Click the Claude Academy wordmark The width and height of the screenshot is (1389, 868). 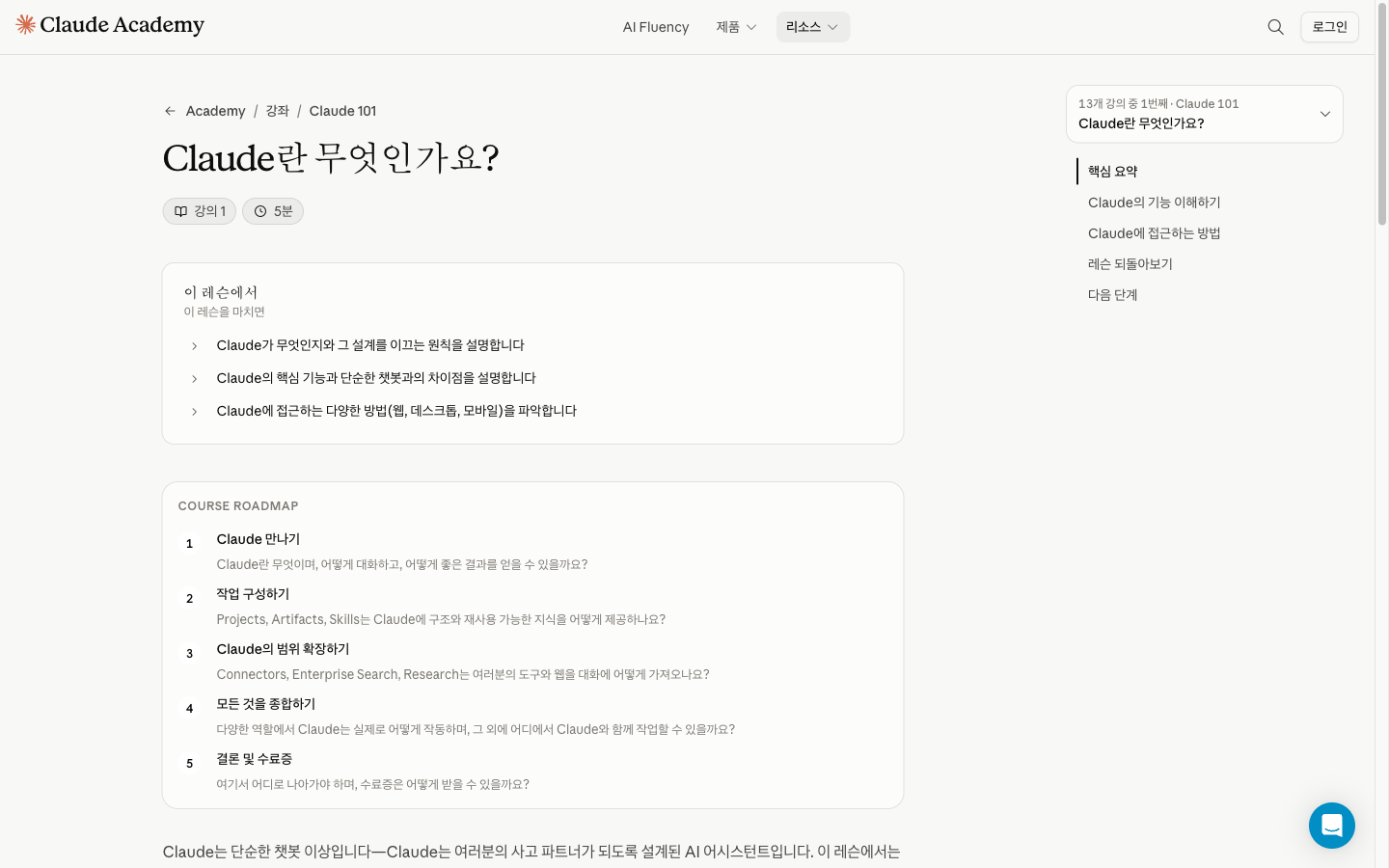tap(122, 25)
